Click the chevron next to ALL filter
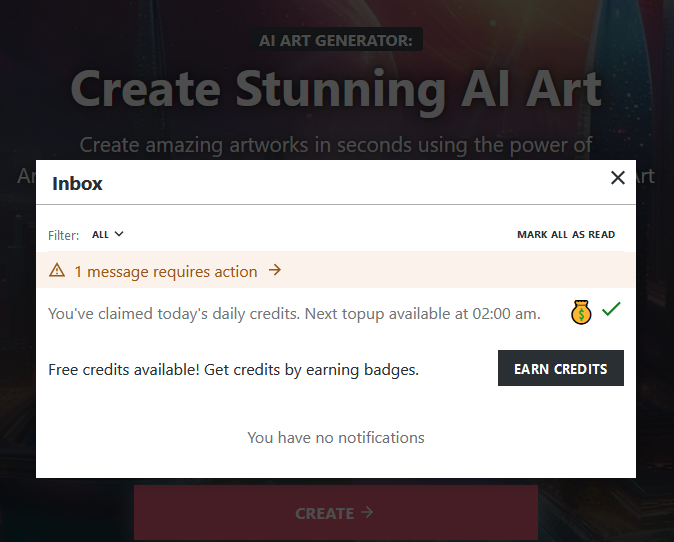Screen dimensions: 674x542 (x=119, y=234)
